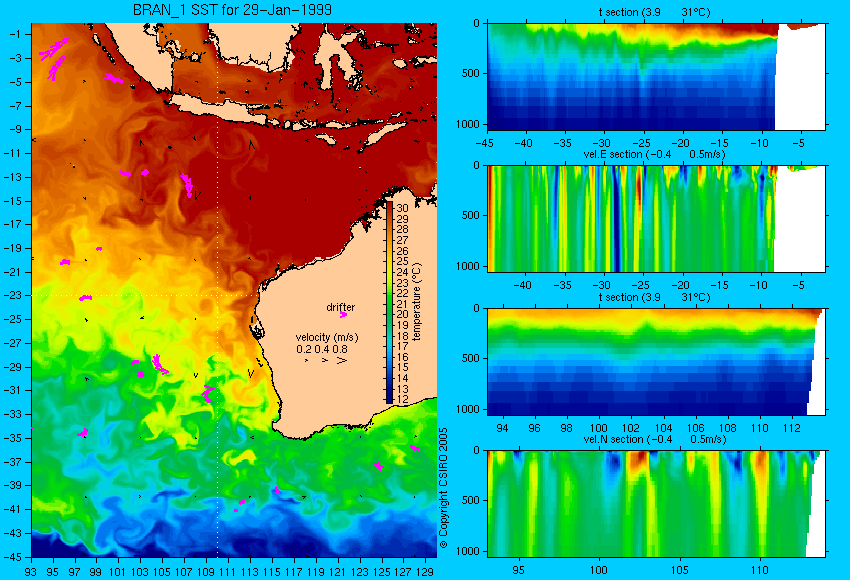Screen dimensions: 850x580
Task: Click the '20' value on the colour bar
Action: 402,314
